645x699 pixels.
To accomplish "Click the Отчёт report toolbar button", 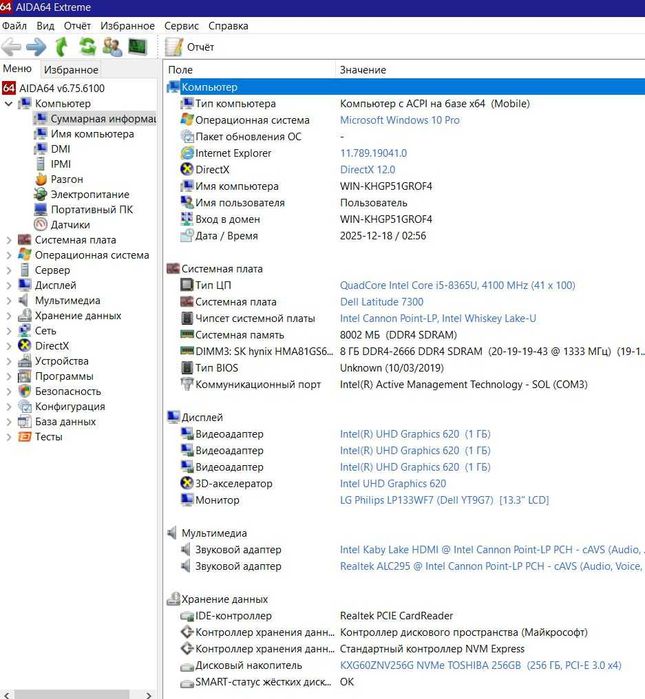I will pyautogui.click(x=190, y=47).
